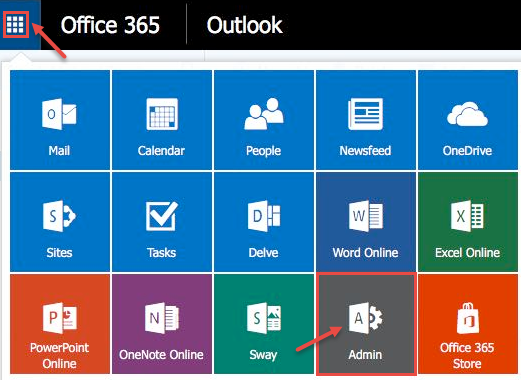Click the Word Online tile label
This screenshot has width=521, height=380.
pos(365,253)
